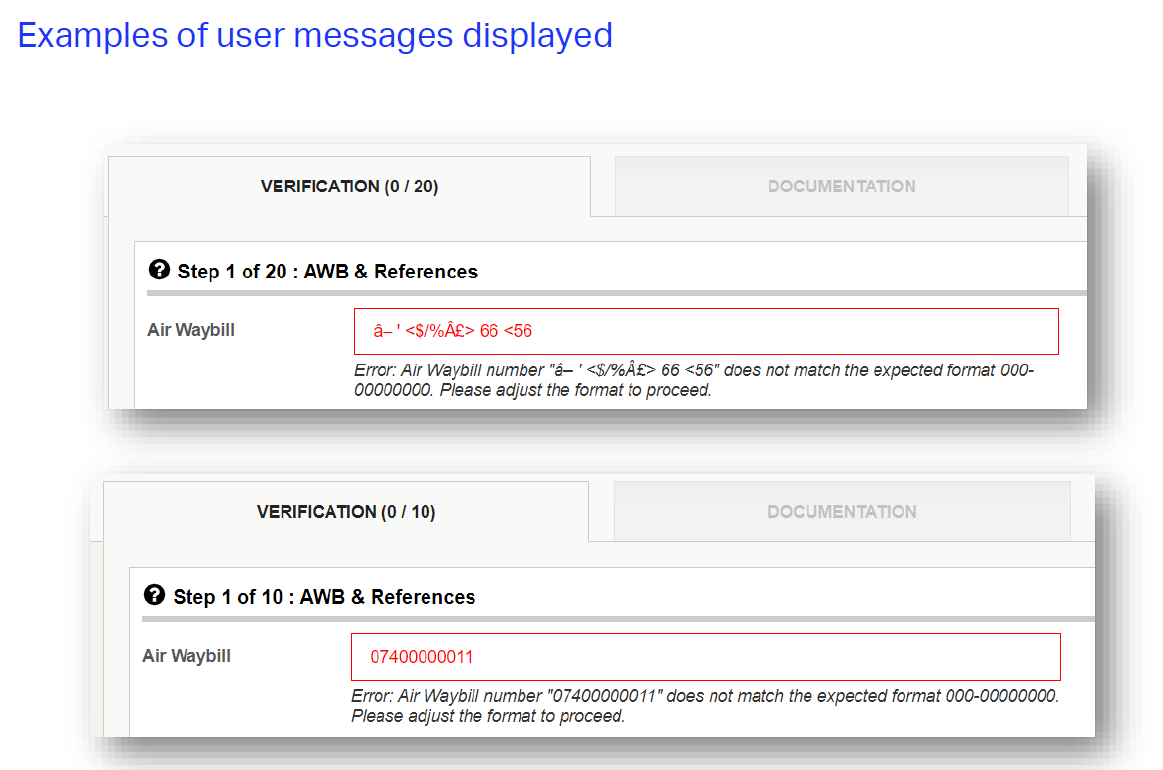Select the VERIFICATION (0 / 20) tab

pyautogui.click(x=349, y=186)
